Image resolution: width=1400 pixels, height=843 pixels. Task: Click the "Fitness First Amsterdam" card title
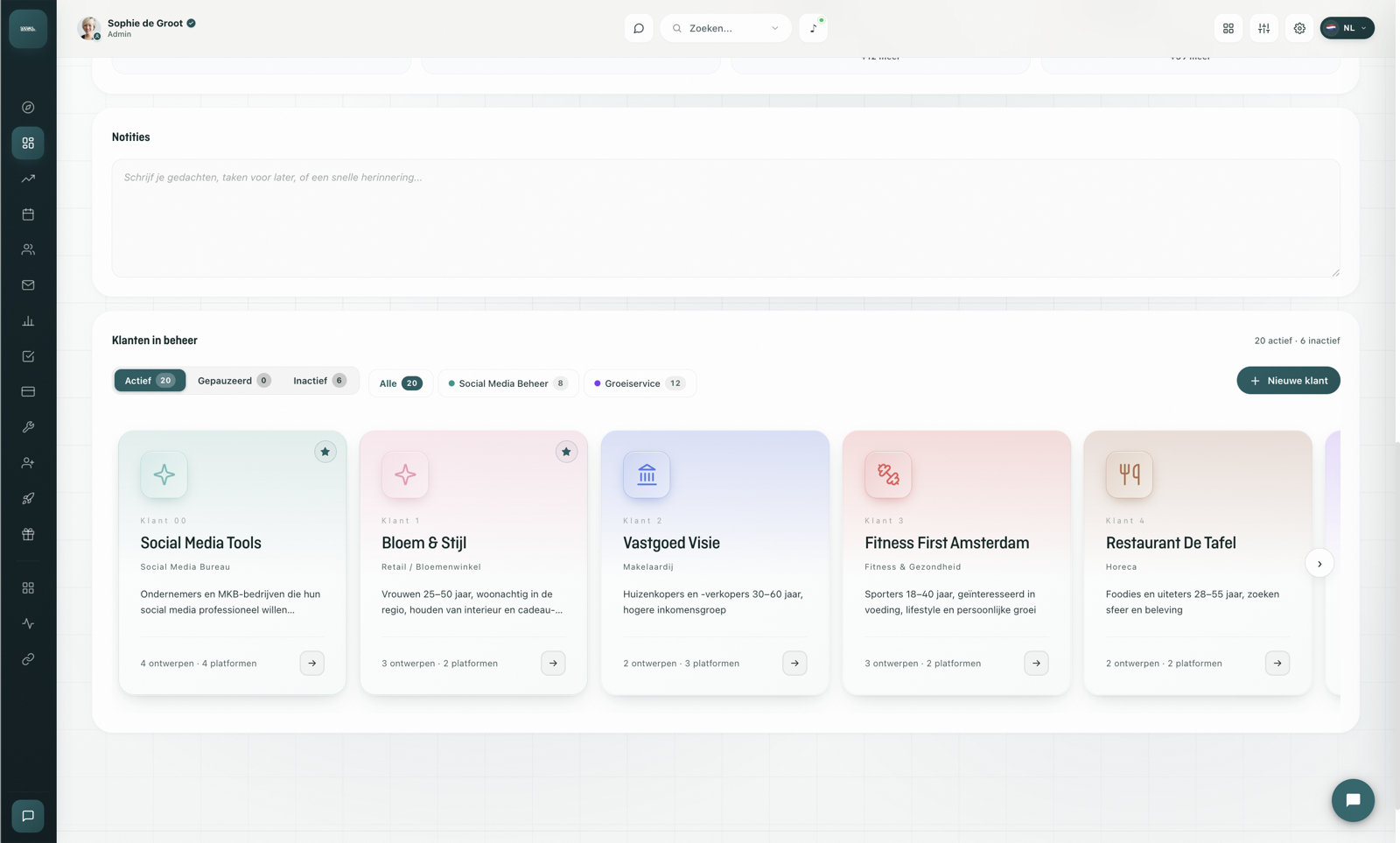pyautogui.click(x=947, y=543)
